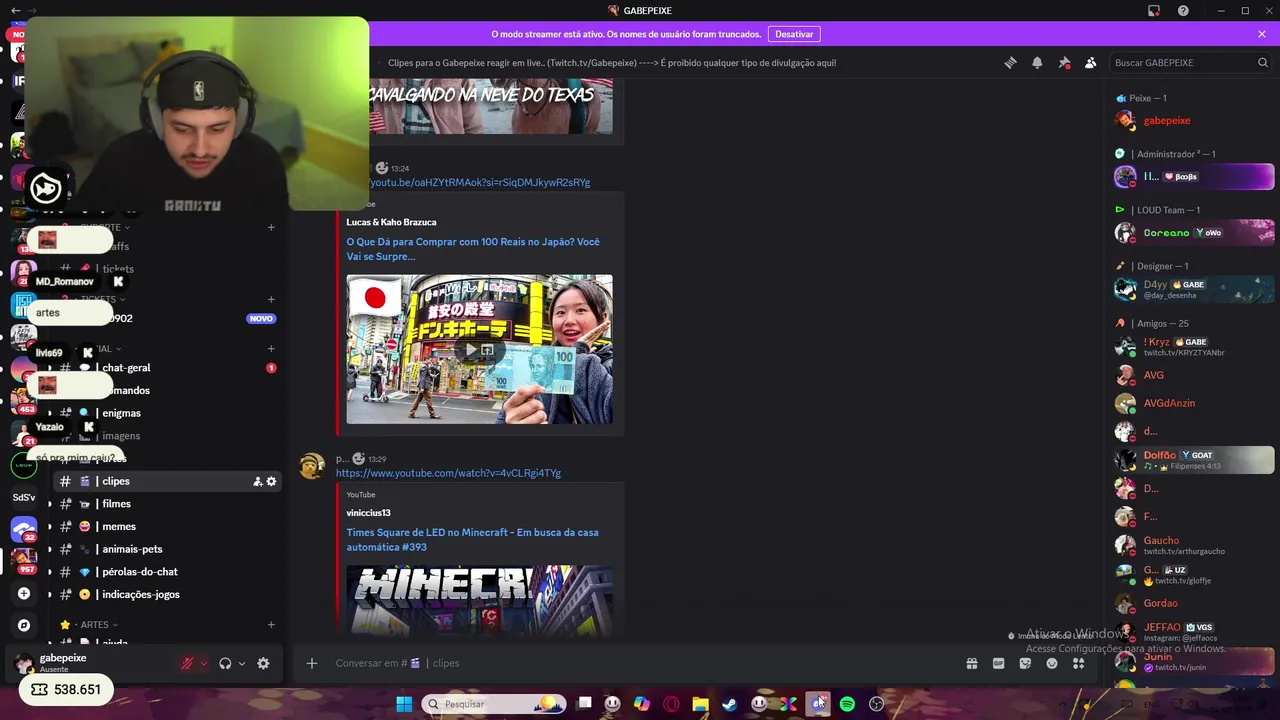Open user settings gear icon

click(263, 663)
